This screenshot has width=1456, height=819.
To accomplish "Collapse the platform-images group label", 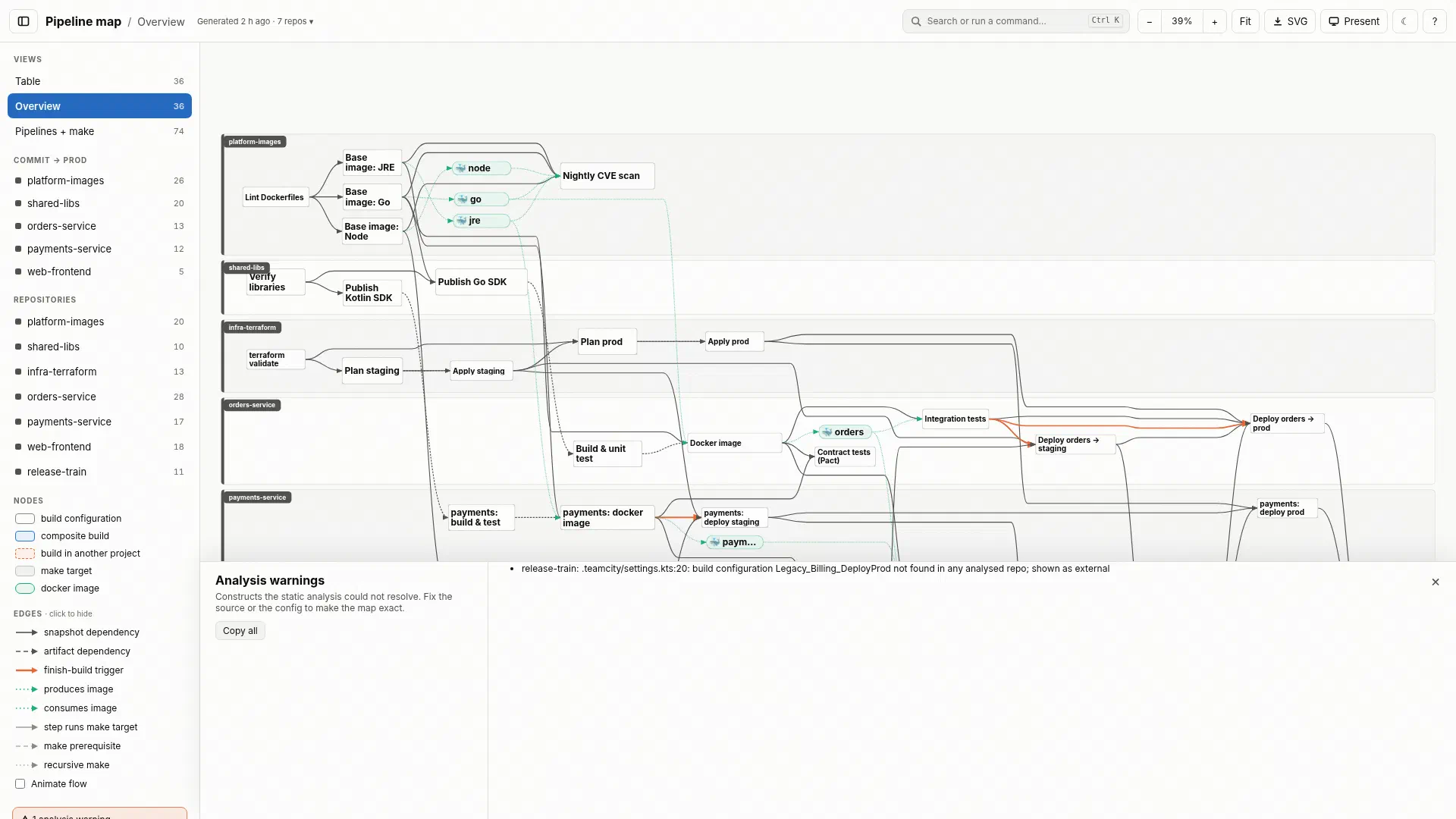I will (255, 142).
